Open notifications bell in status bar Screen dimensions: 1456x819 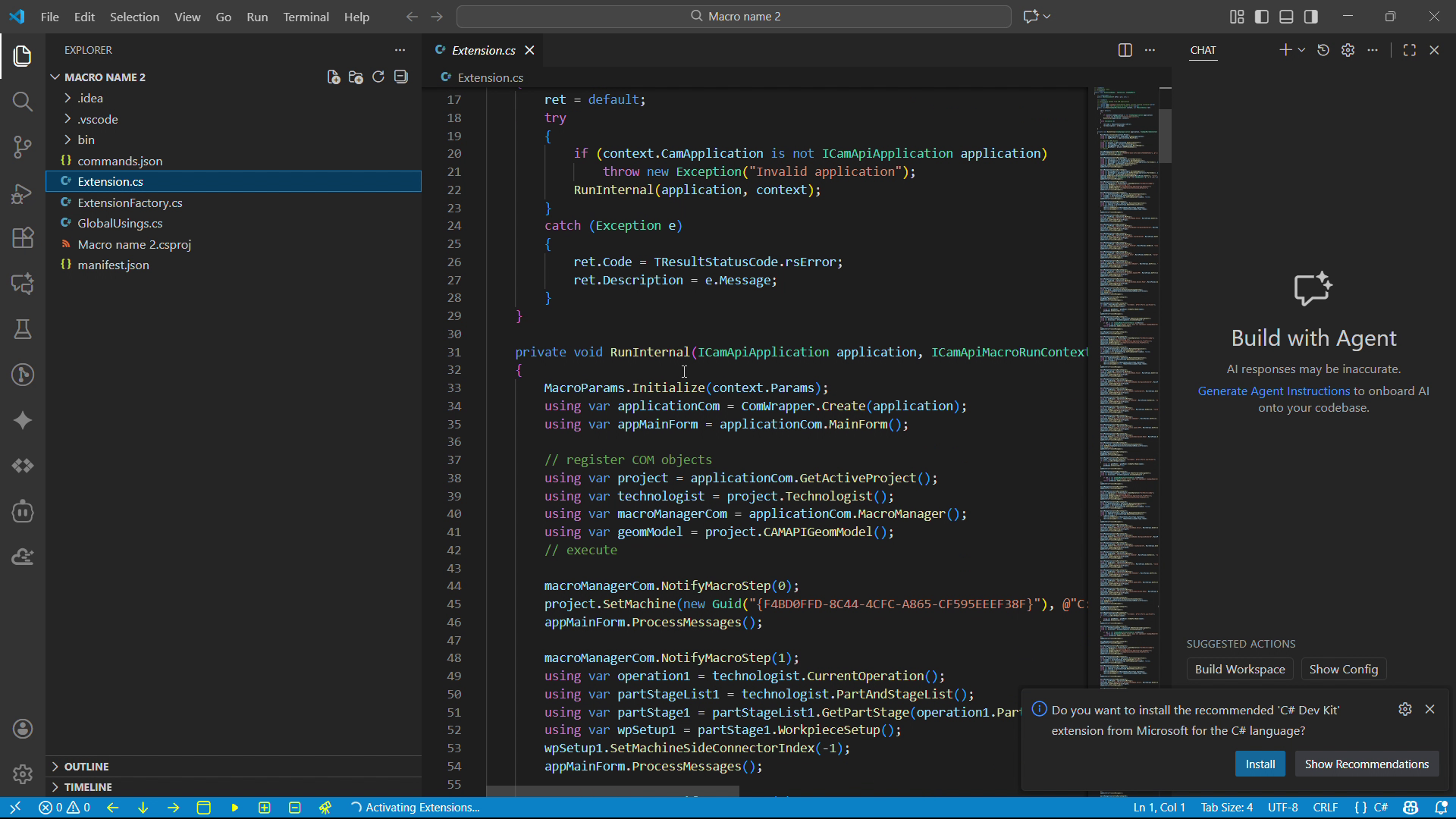(1442, 808)
